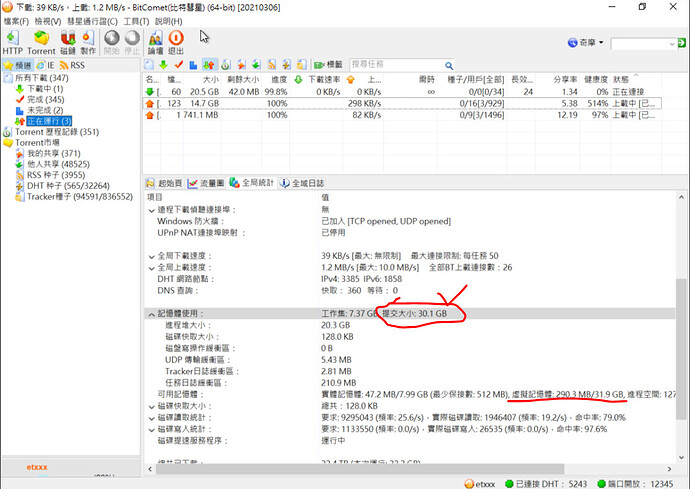Switch to the 起始頁 start page tab

(x=164, y=183)
